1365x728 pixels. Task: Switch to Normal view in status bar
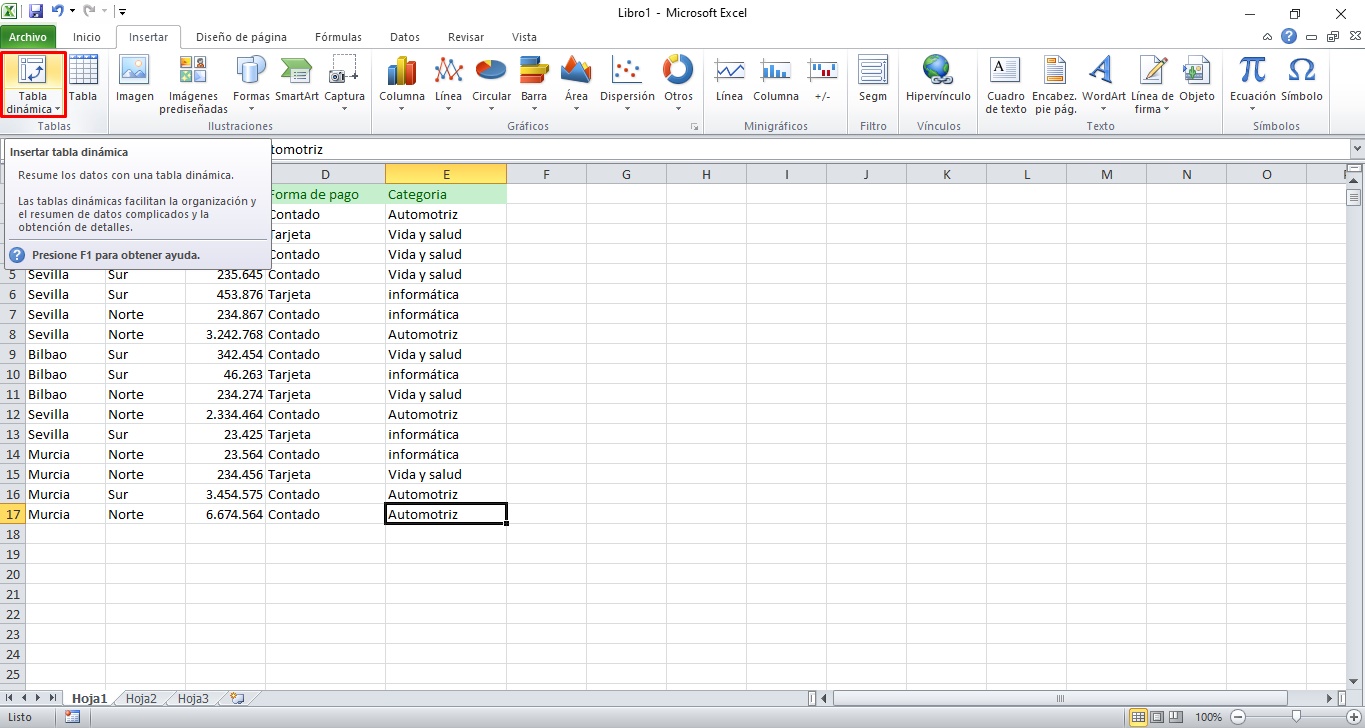coord(1138,717)
